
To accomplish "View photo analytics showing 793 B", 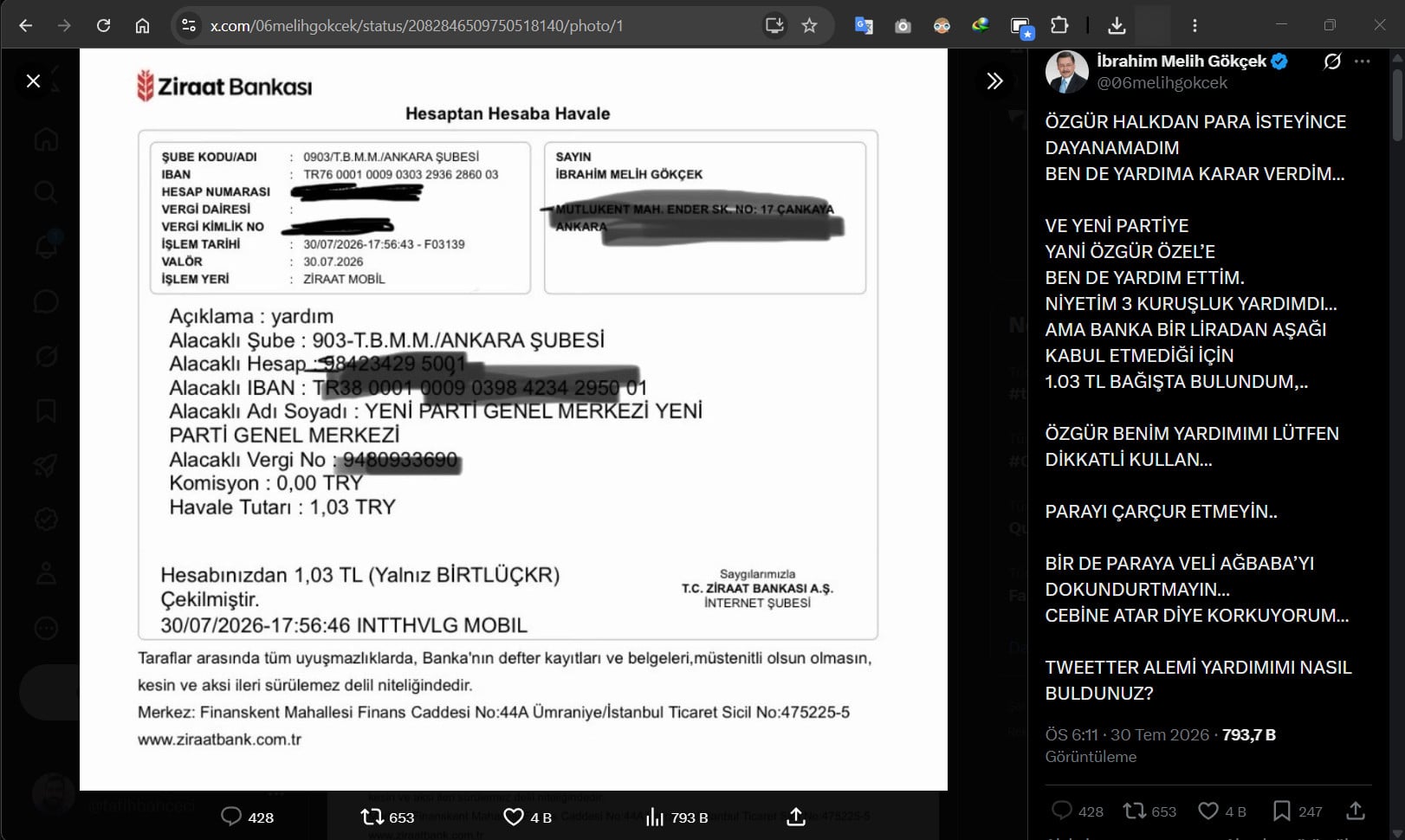I will click(x=677, y=817).
